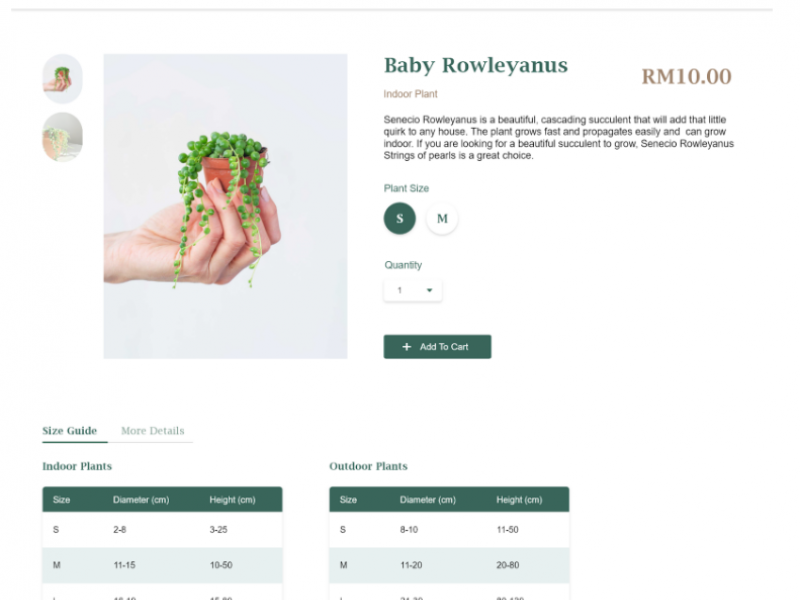
Task: Click Diameter (cm) header in Indoor Plants table
Action: [141, 500]
